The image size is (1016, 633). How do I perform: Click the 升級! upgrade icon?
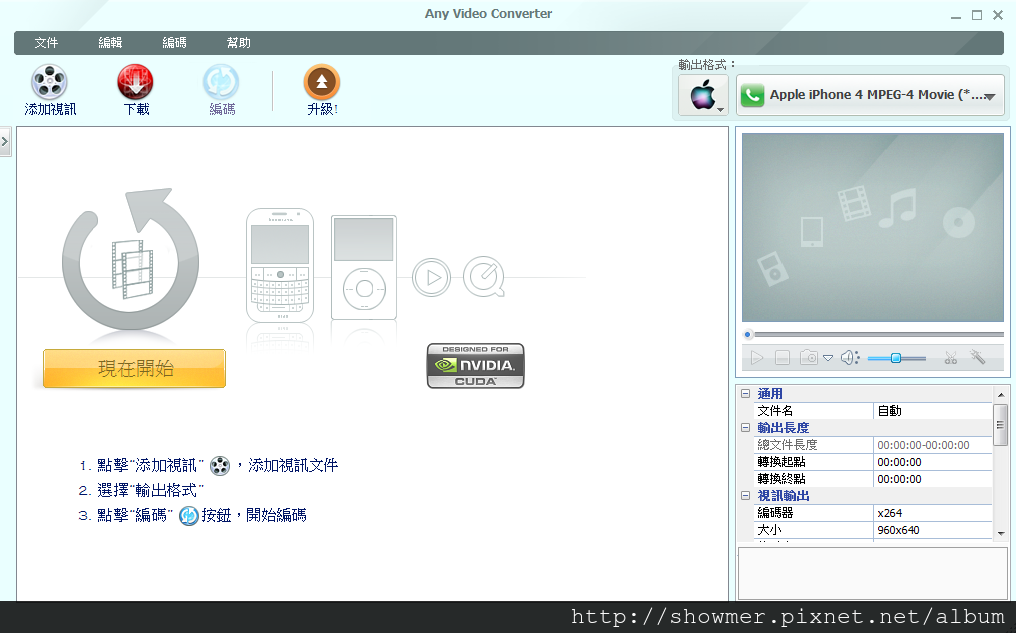pos(321,82)
